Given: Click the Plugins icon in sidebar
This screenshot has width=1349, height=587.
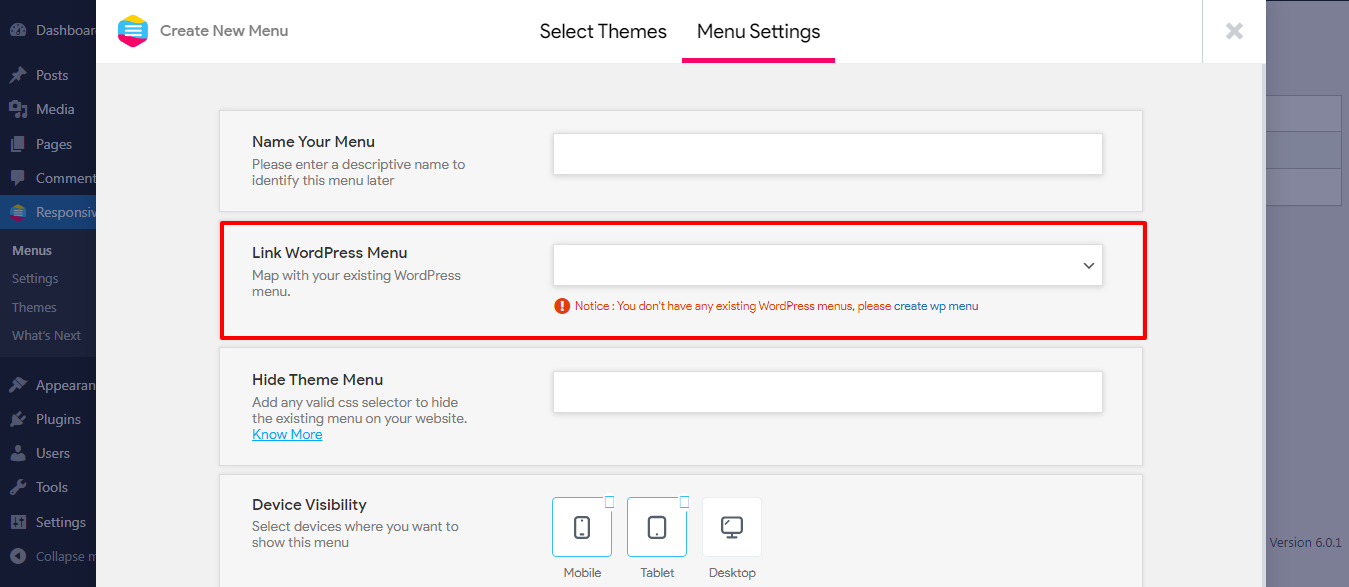Looking at the screenshot, I should pos(18,419).
